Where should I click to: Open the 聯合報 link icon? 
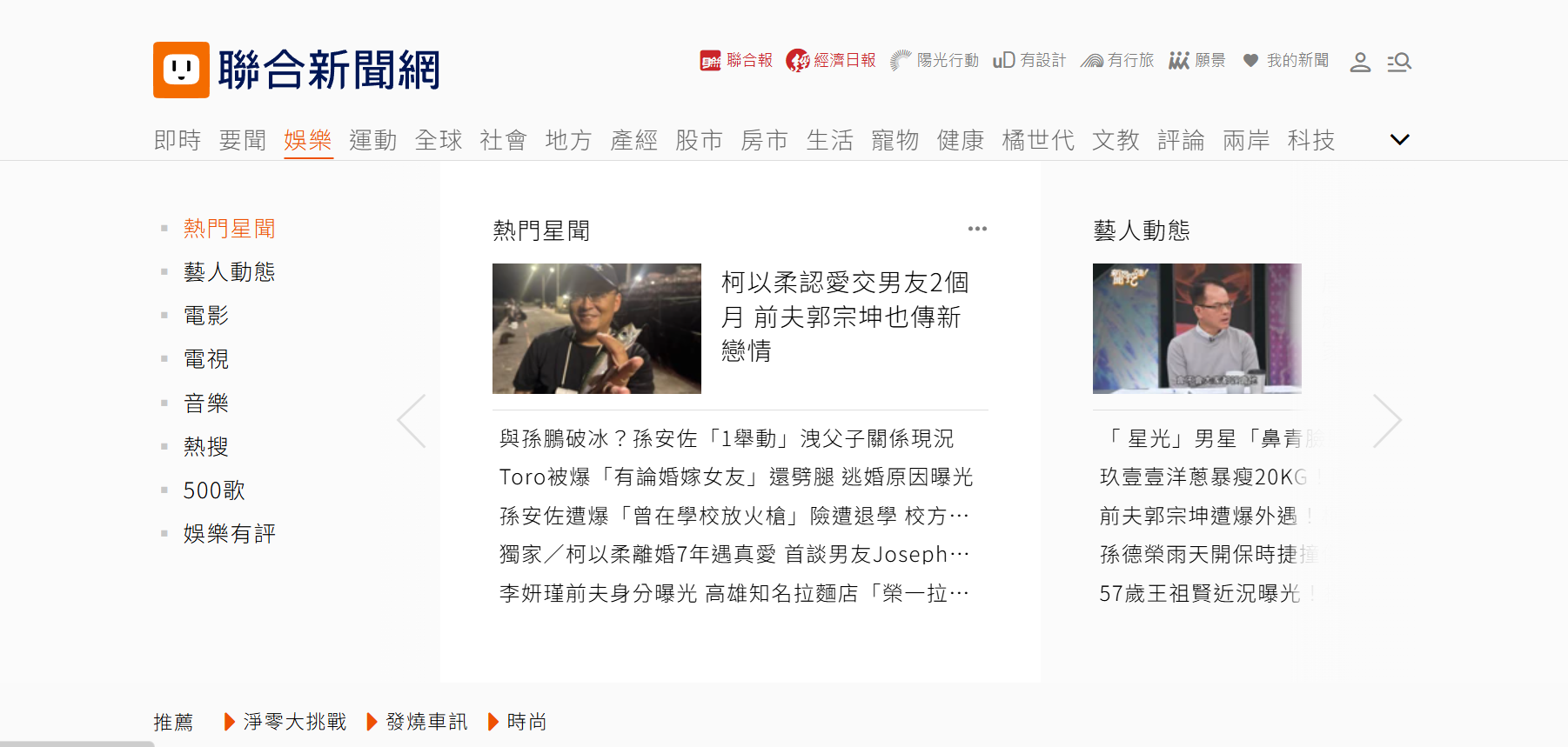click(x=710, y=61)
